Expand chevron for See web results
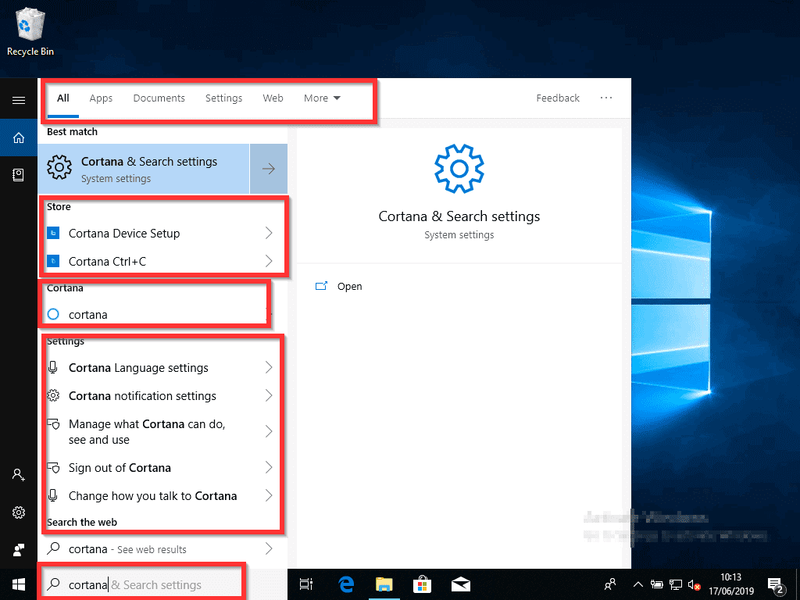This screenshot has width=800, height=600. [269, 549]
